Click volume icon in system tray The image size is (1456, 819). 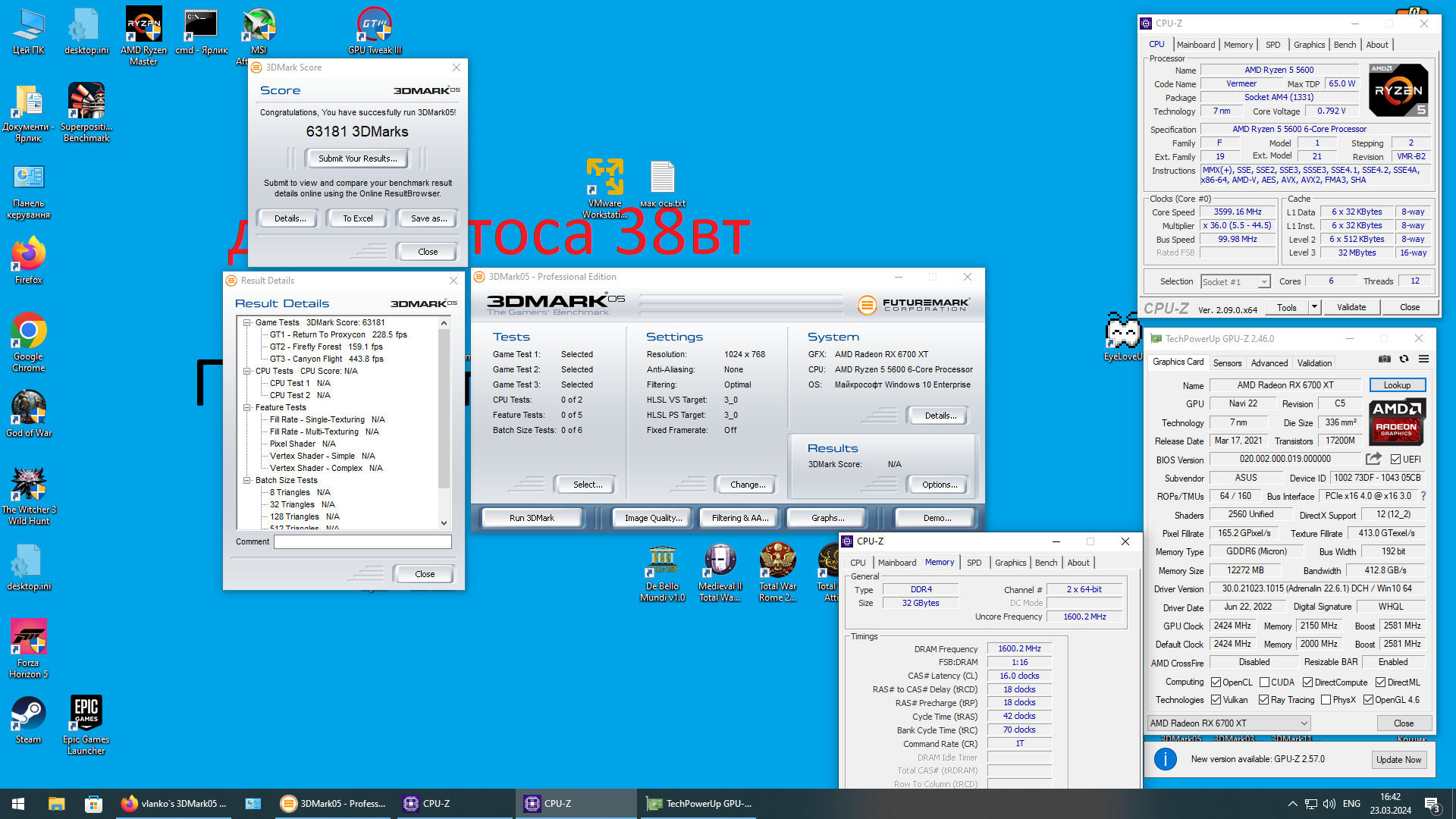point(1329,804)
